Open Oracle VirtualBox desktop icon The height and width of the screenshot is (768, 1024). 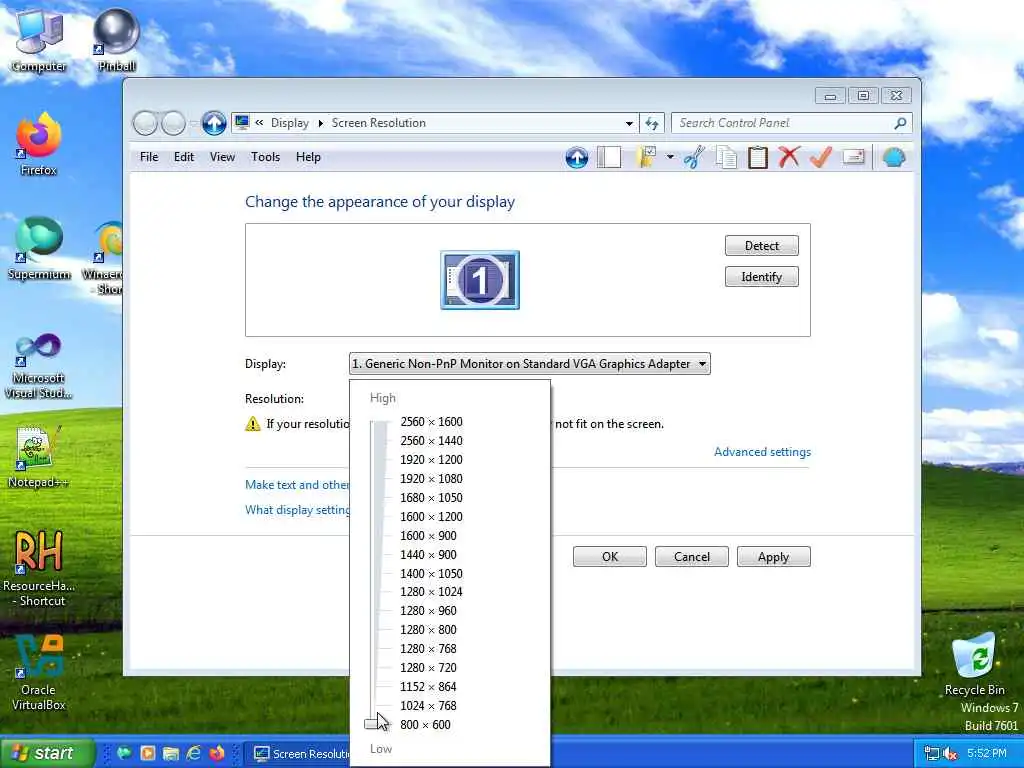click(38, 673)
